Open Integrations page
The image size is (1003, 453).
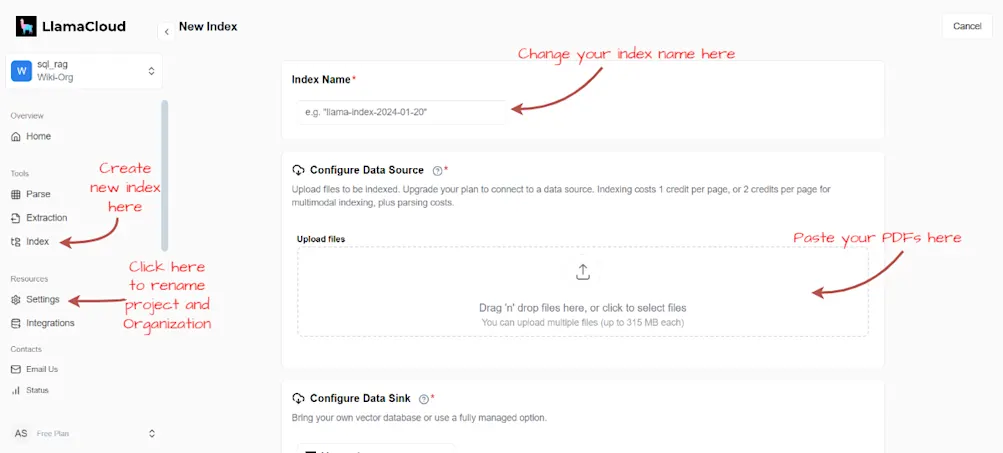[x=50, y=323]
